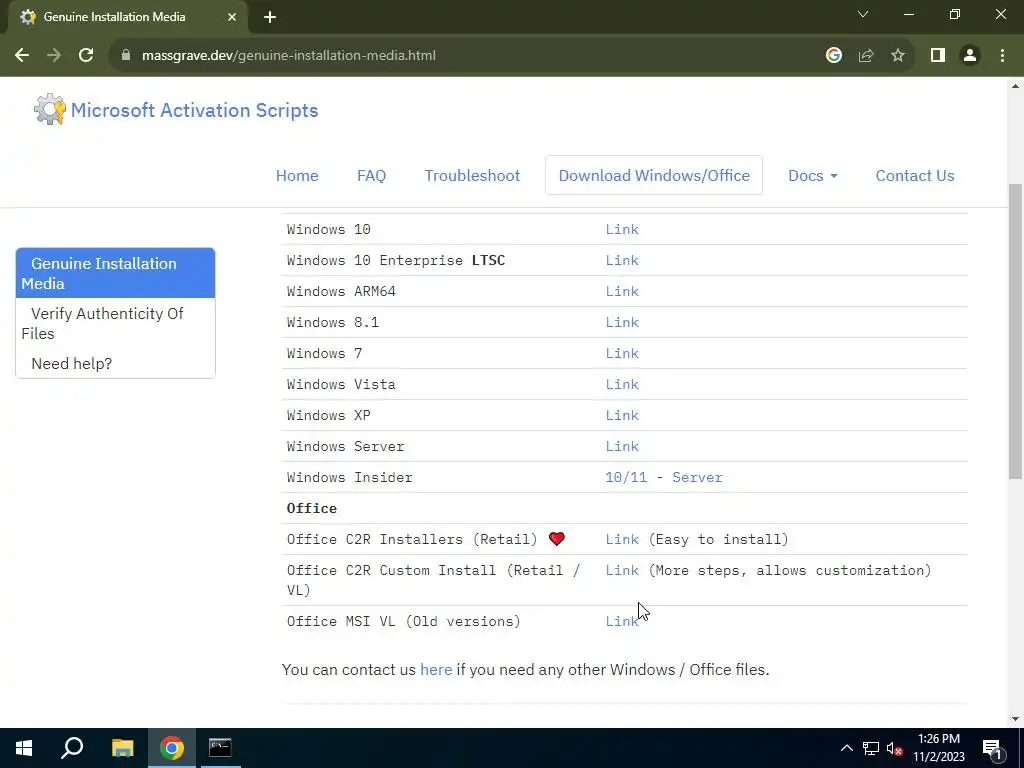This screenshot has height=768, width=1024.
Task: Open Microsoft Activation Scripts title link
Action: [x=194, y=110]
